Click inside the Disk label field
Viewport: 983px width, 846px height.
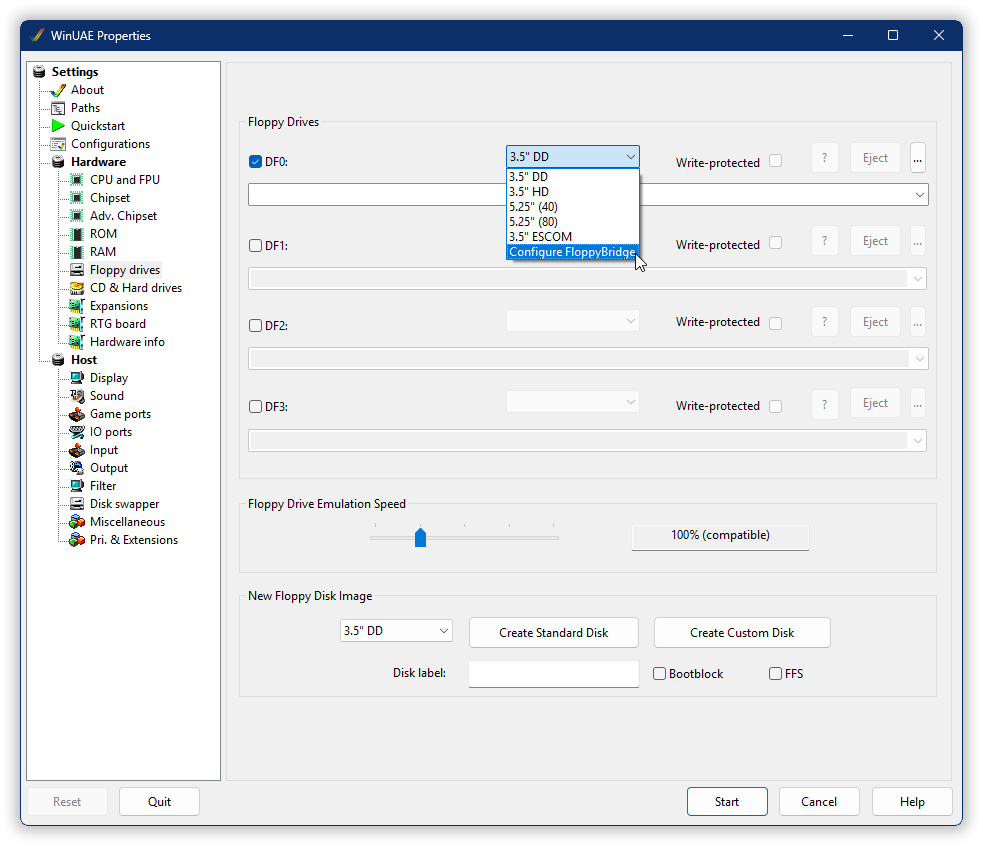click(x=553, y=673)
